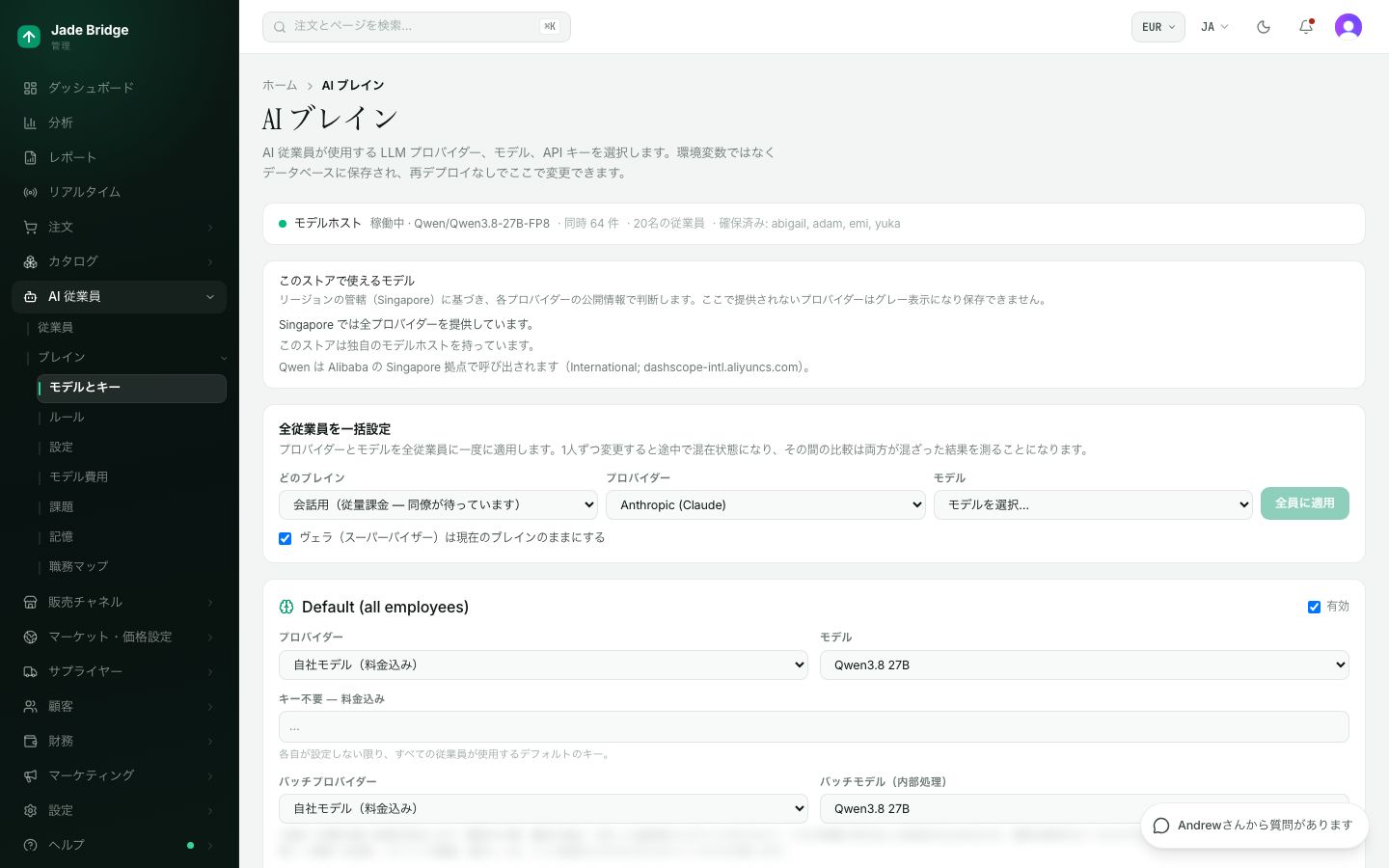Open the モデルを選択... dropdown
The image size is (1389, 868).
[x=1093, y=504]
